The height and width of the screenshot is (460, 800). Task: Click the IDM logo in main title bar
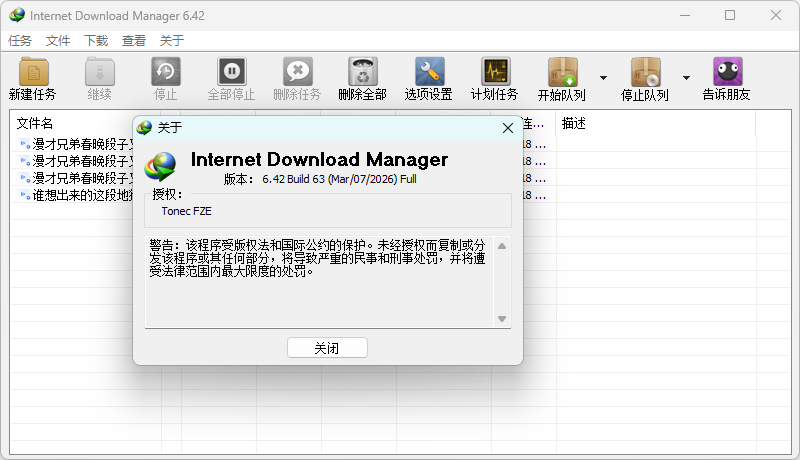[x=17, y=15]
